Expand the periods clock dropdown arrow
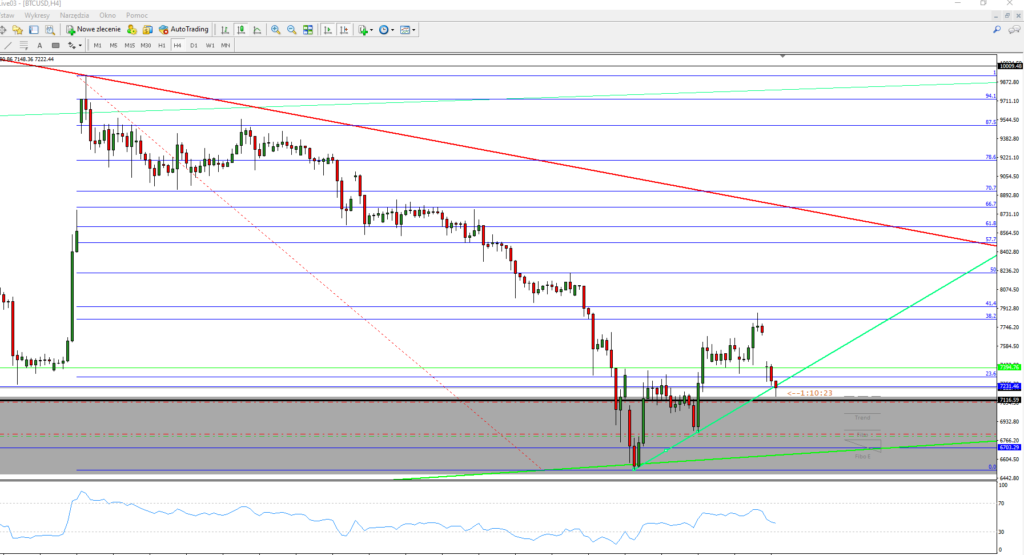 coord(392,29)
